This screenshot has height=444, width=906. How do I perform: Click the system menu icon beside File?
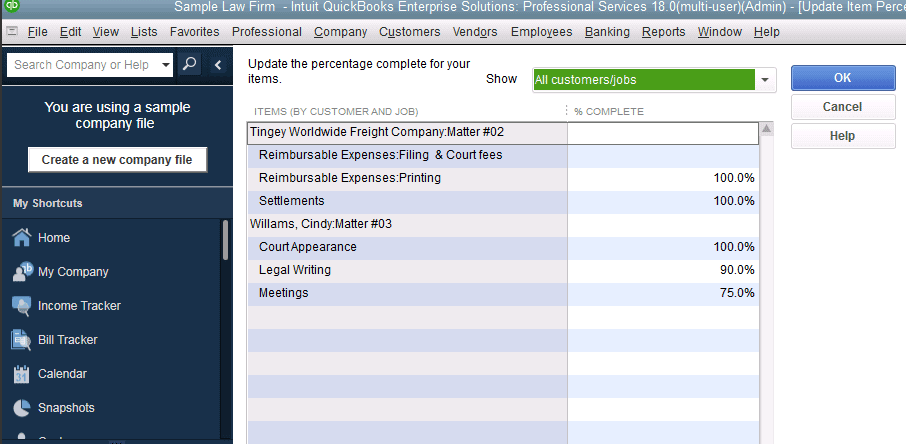tap(12, 31)
